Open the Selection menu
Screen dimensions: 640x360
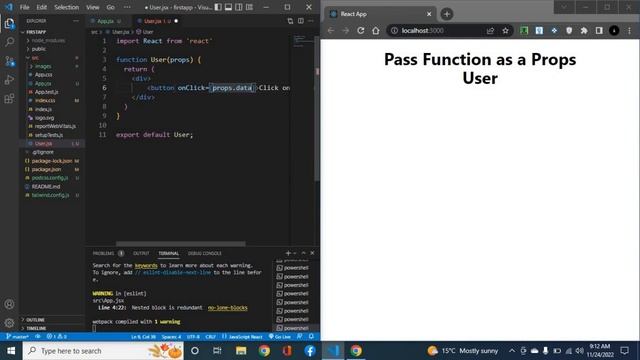(66, 7)
